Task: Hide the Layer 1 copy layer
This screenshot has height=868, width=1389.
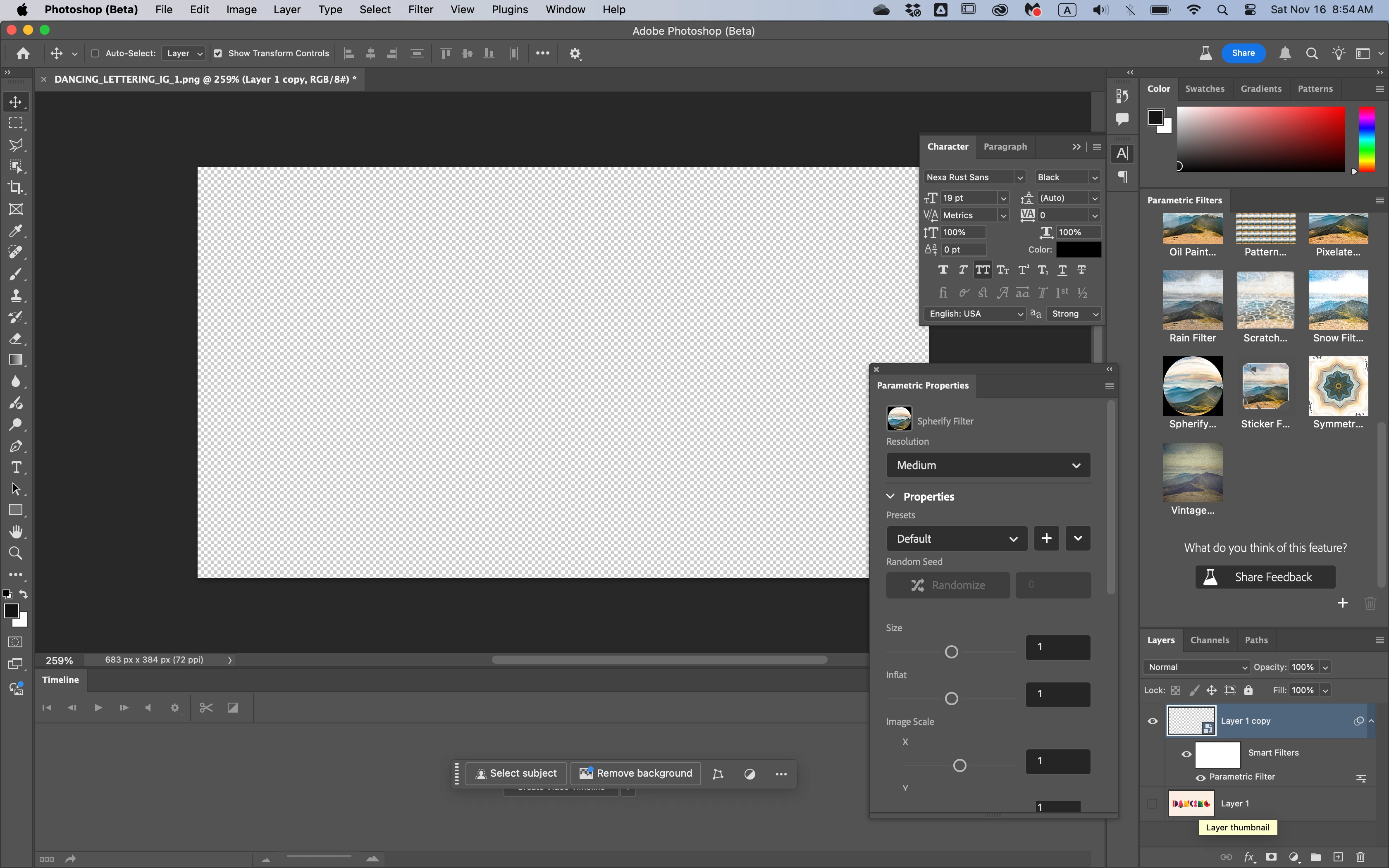Action: tap(1152, 721)
